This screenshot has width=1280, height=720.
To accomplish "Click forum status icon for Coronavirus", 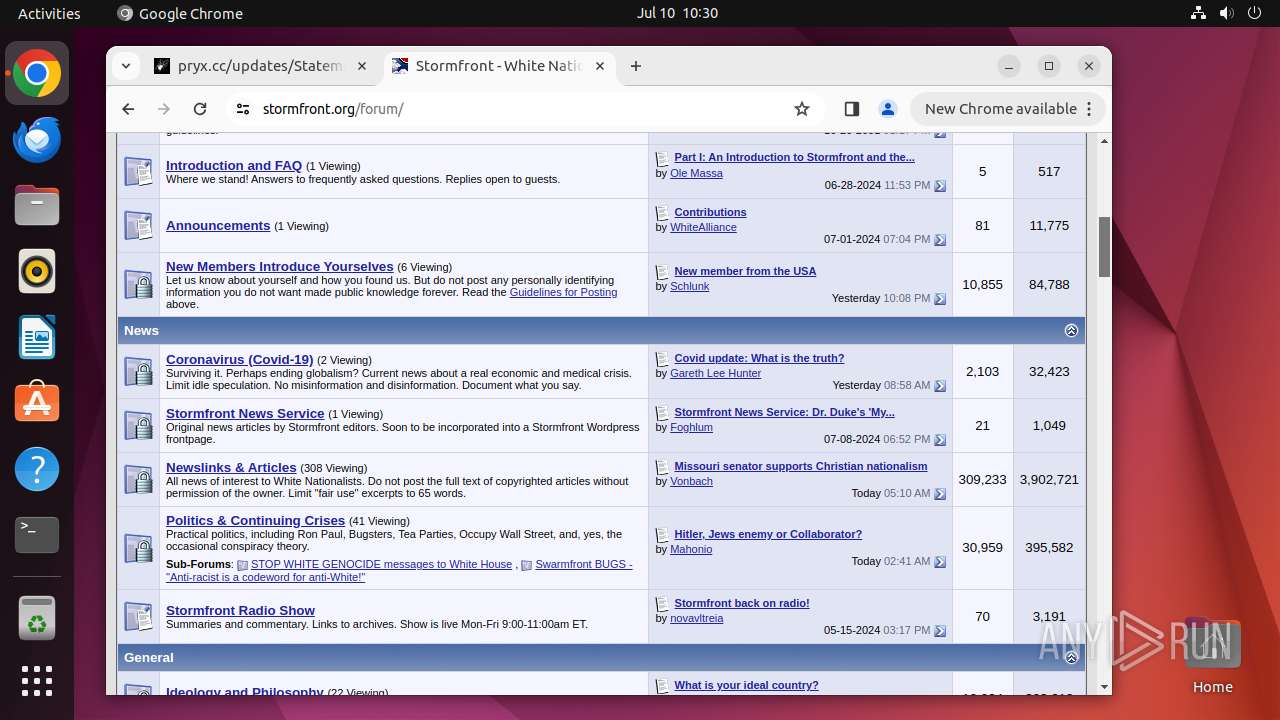I will pyautogui.click(x=138, y=372).
